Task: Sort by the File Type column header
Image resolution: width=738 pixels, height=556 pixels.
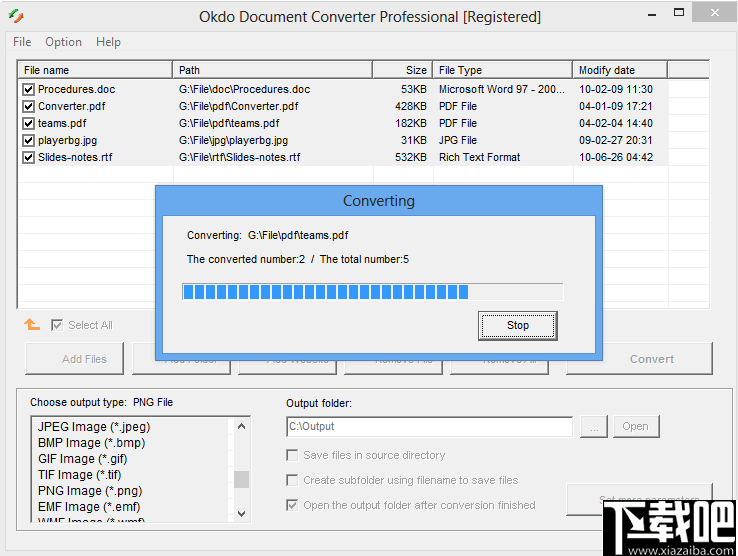Action: click(502, 70)
